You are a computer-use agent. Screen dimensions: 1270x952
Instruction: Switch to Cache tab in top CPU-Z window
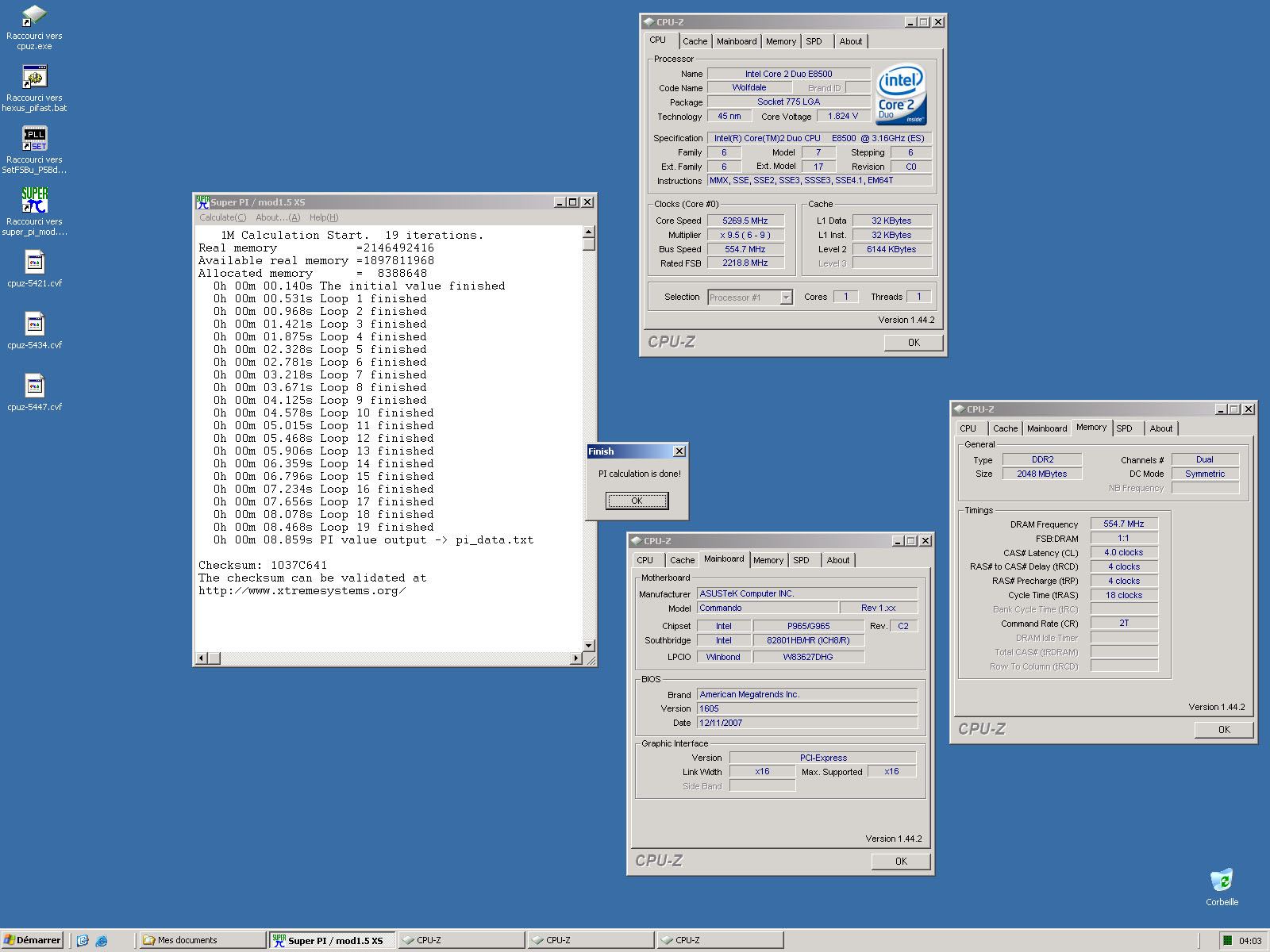pyautogui.click(x=695, y=41)
